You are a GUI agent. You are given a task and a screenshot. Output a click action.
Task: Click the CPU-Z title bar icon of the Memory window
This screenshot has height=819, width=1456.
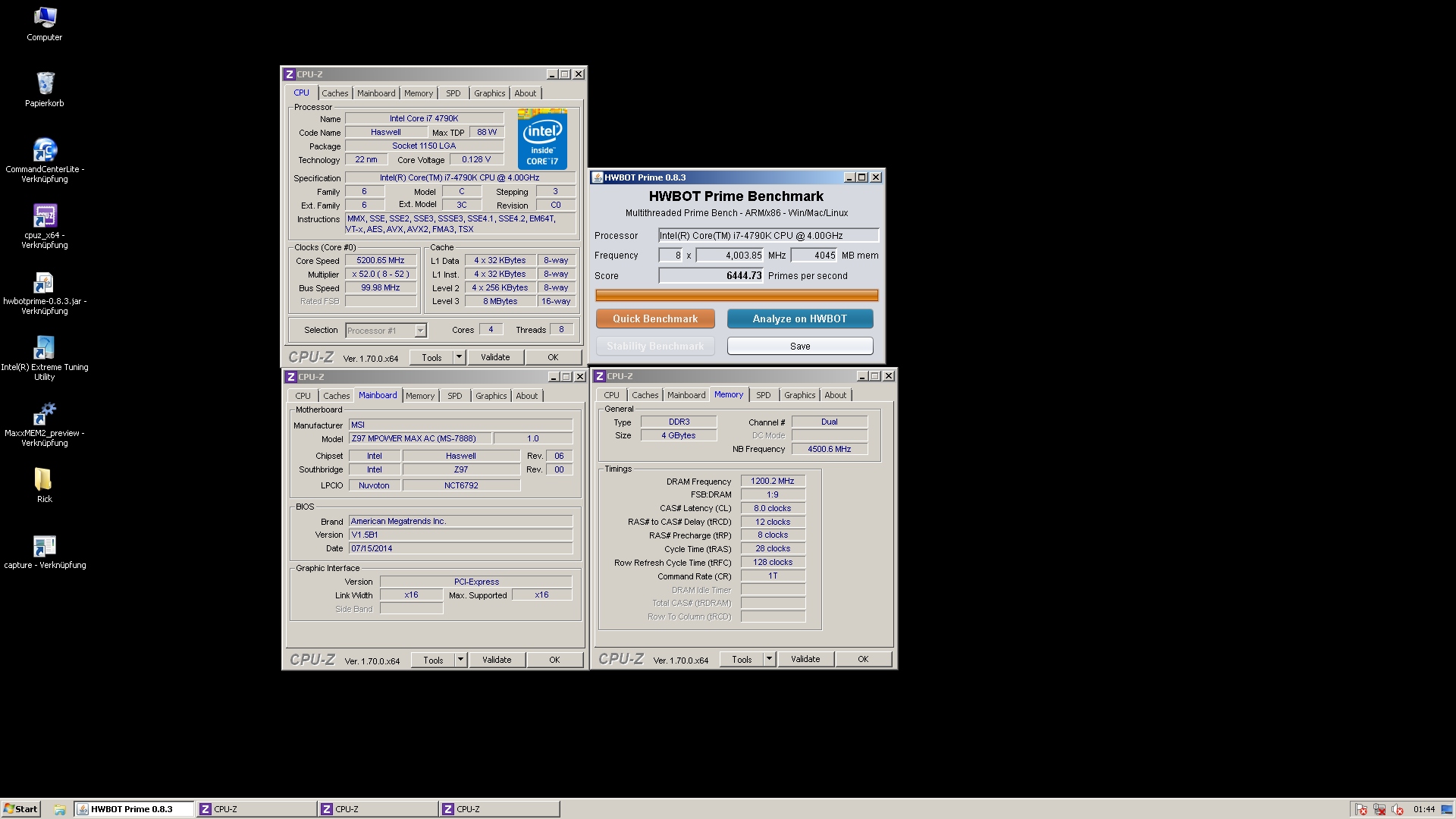[x=600, y=376]
